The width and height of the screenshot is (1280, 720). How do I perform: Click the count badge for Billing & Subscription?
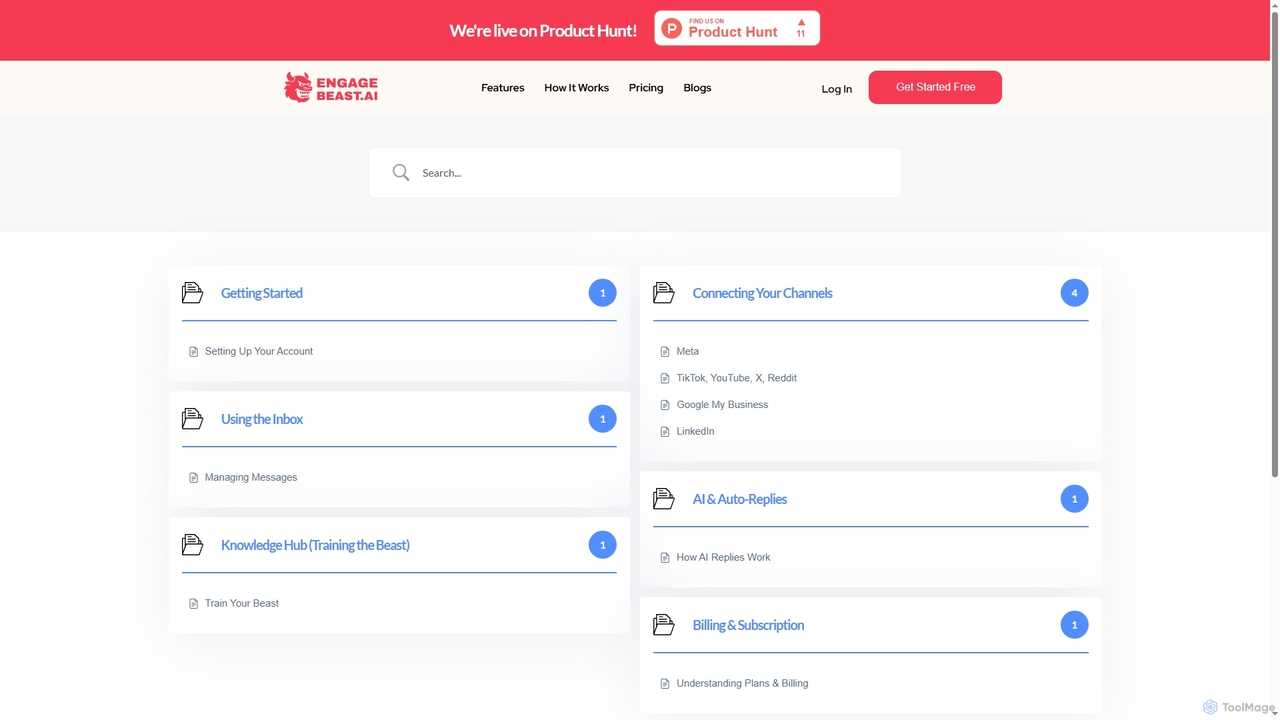pos(1074,625)
